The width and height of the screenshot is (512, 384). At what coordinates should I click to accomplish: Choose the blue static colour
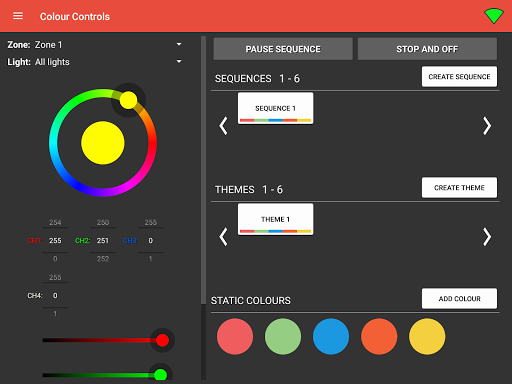(331, 336)
